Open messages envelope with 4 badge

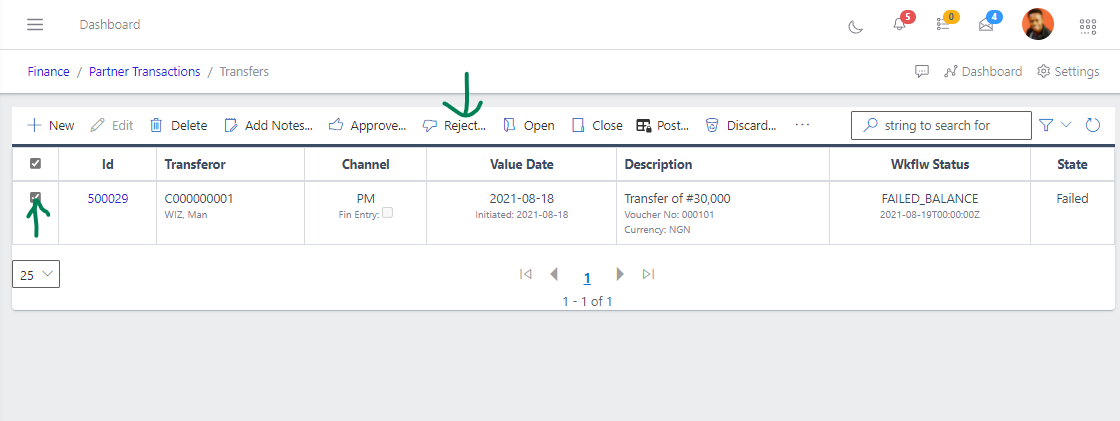986,24
